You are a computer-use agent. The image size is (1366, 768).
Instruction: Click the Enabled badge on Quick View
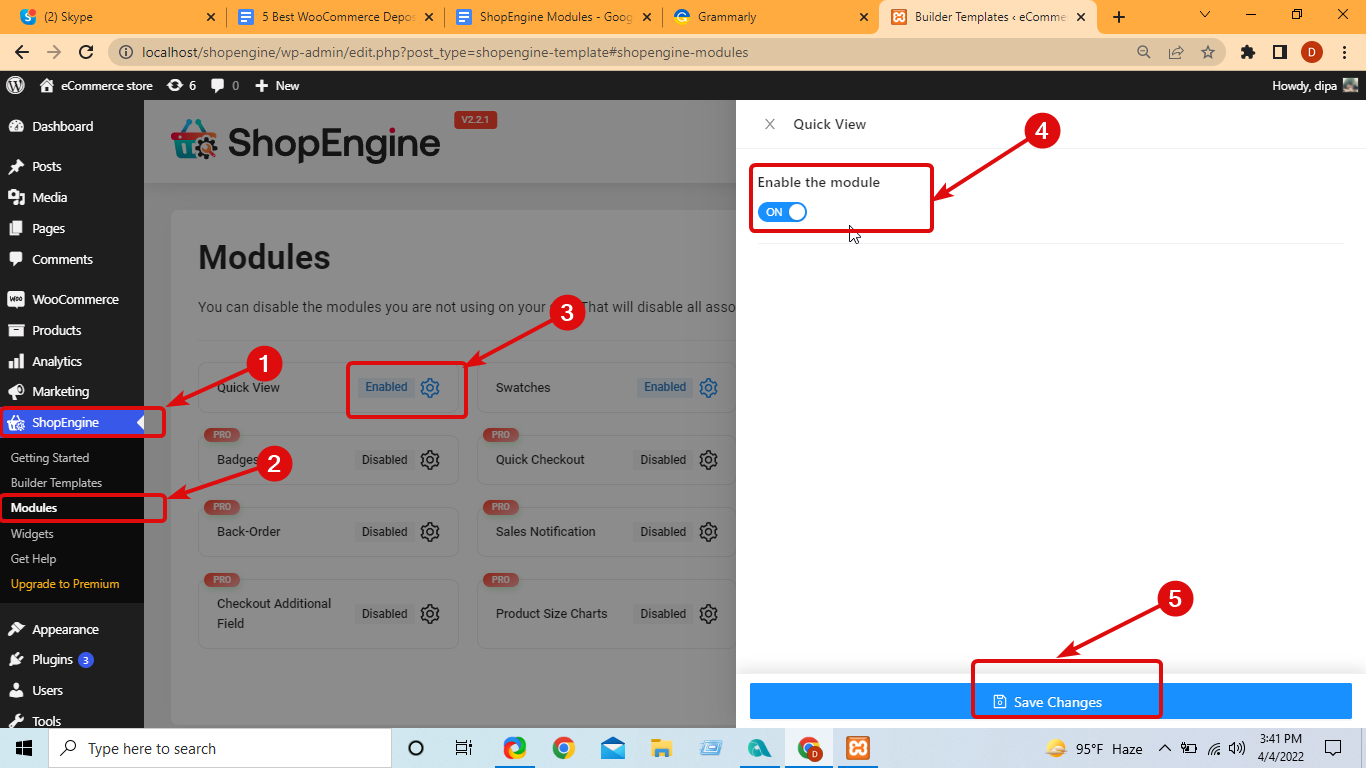tap(386, 387)
